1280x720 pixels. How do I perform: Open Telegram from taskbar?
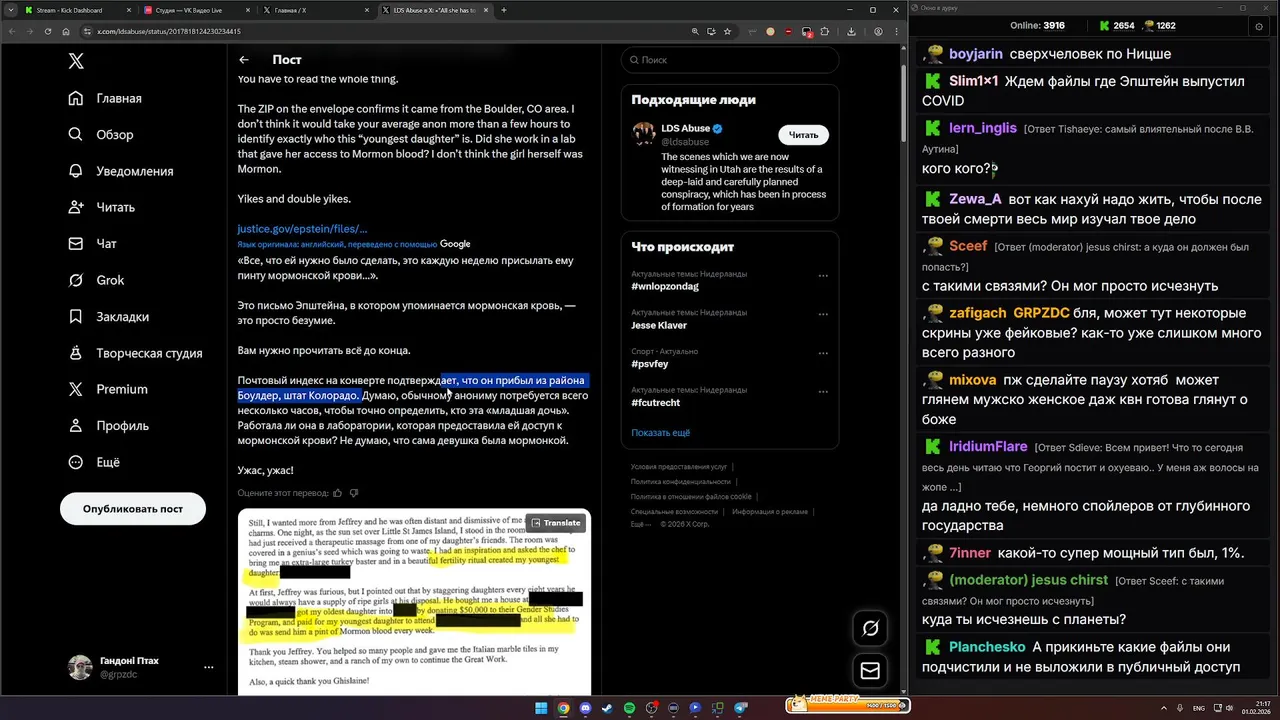click(x=740, y=708)
